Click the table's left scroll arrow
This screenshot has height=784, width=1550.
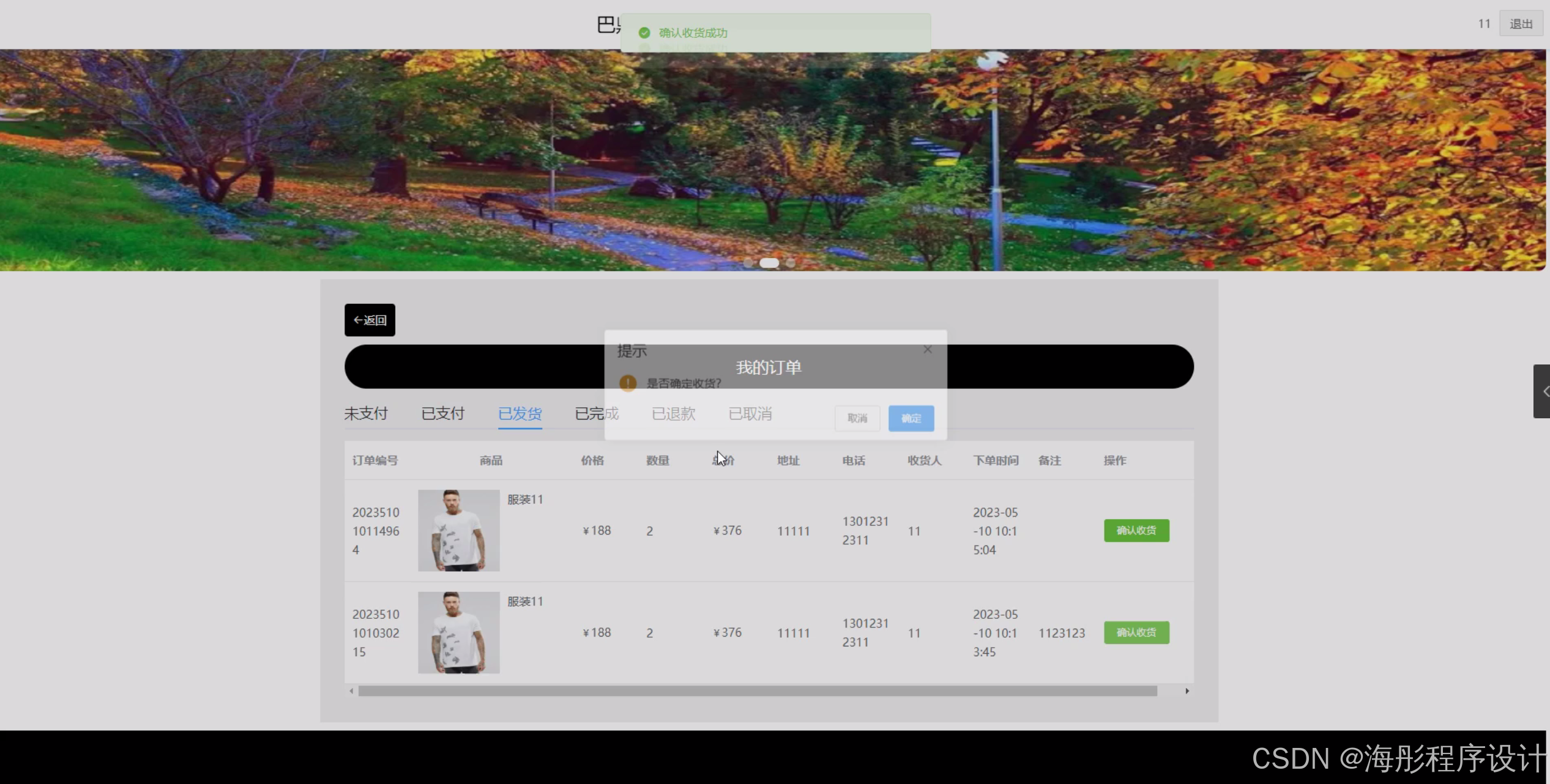click(x=351, y=691)
